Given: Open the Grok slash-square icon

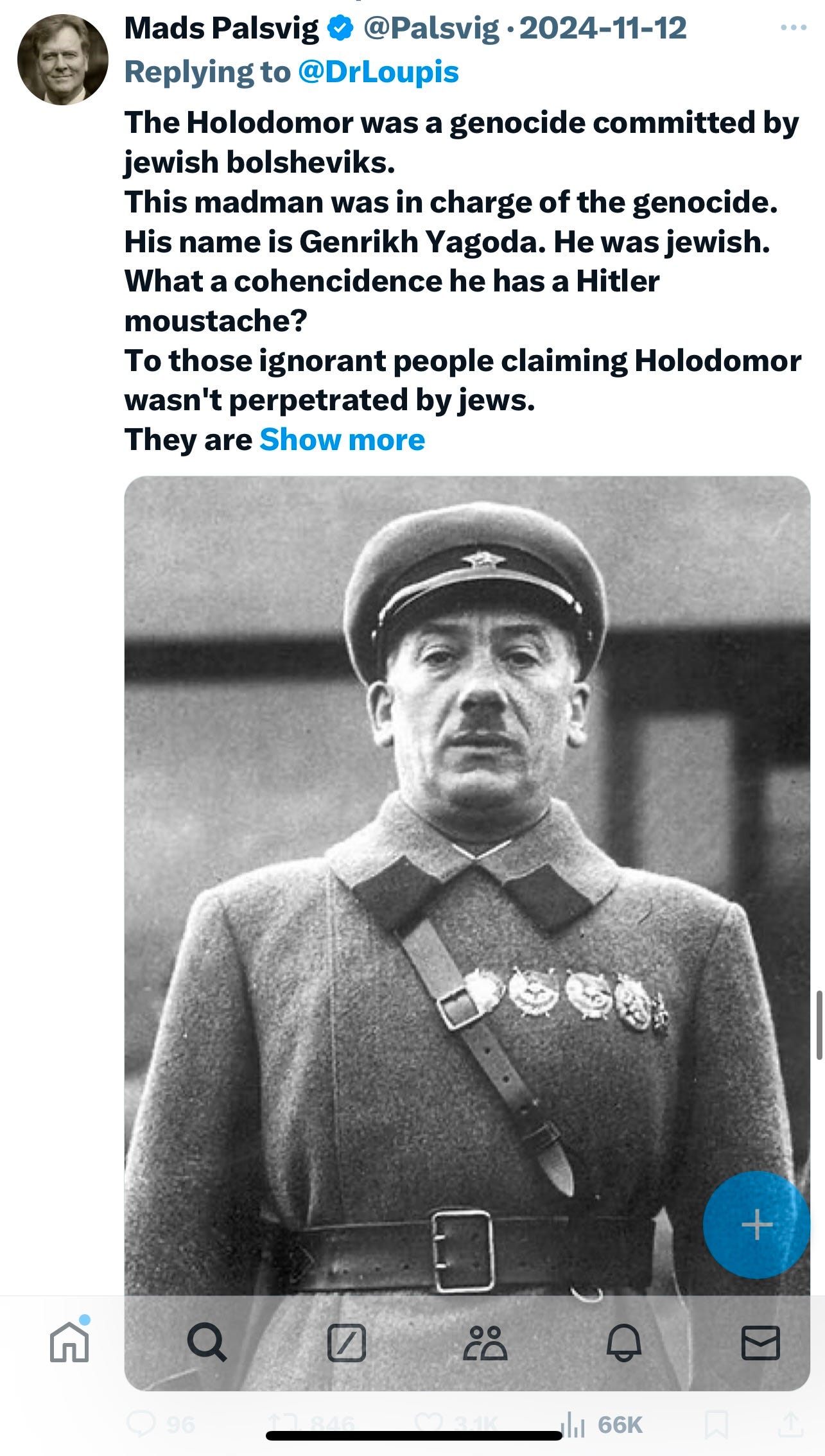Looking at the screenshot, I should click(347, 1343).
